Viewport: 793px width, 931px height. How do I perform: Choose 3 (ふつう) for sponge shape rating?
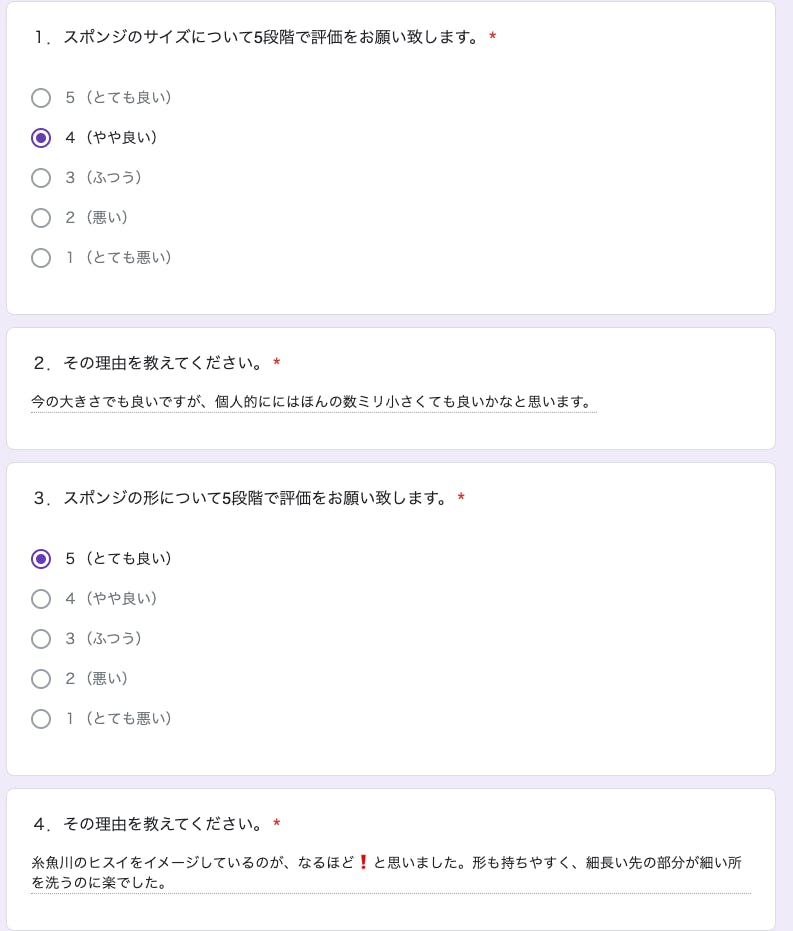41,639
